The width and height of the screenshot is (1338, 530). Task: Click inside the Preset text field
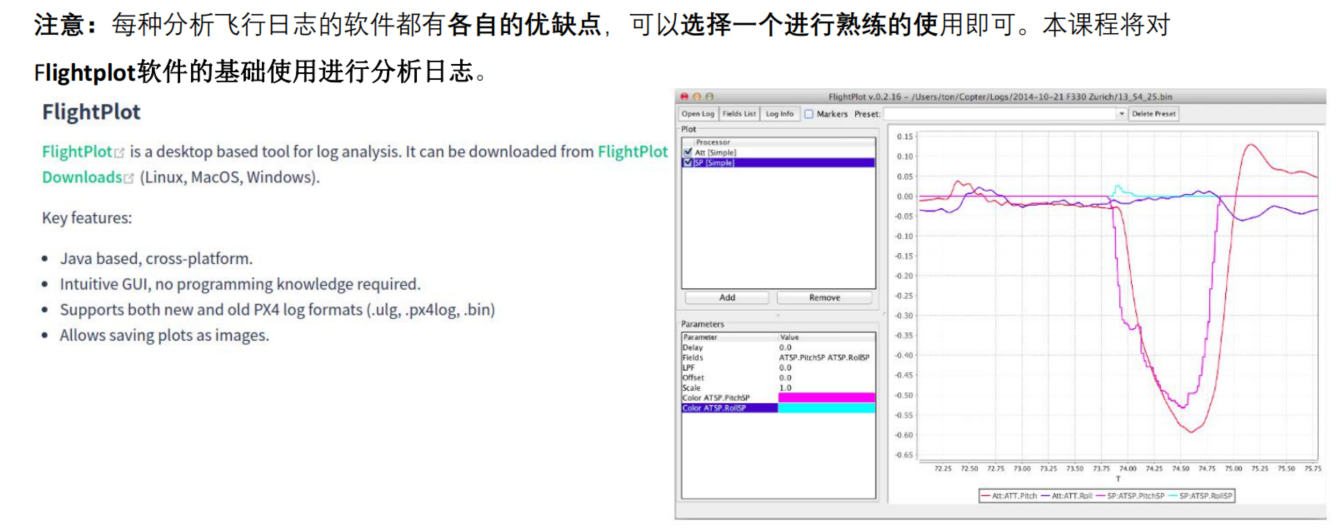(x=998, y=114)
